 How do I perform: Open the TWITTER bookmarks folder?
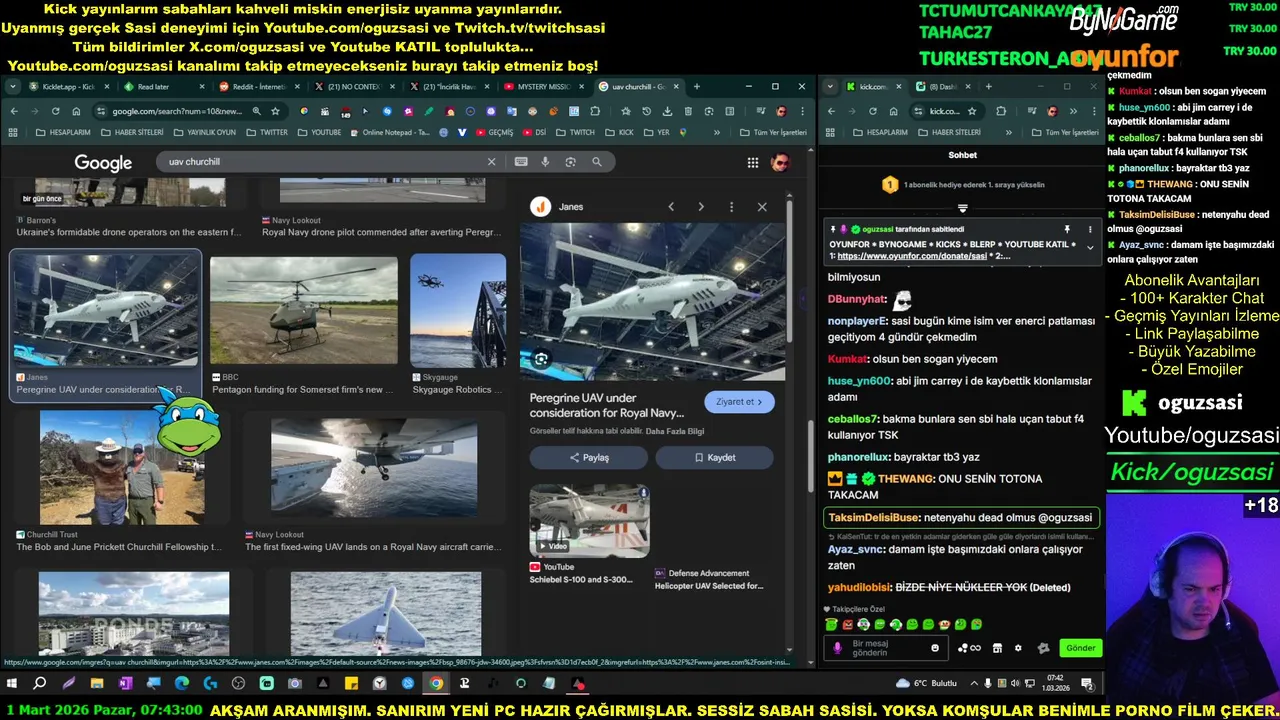[266, 132]
